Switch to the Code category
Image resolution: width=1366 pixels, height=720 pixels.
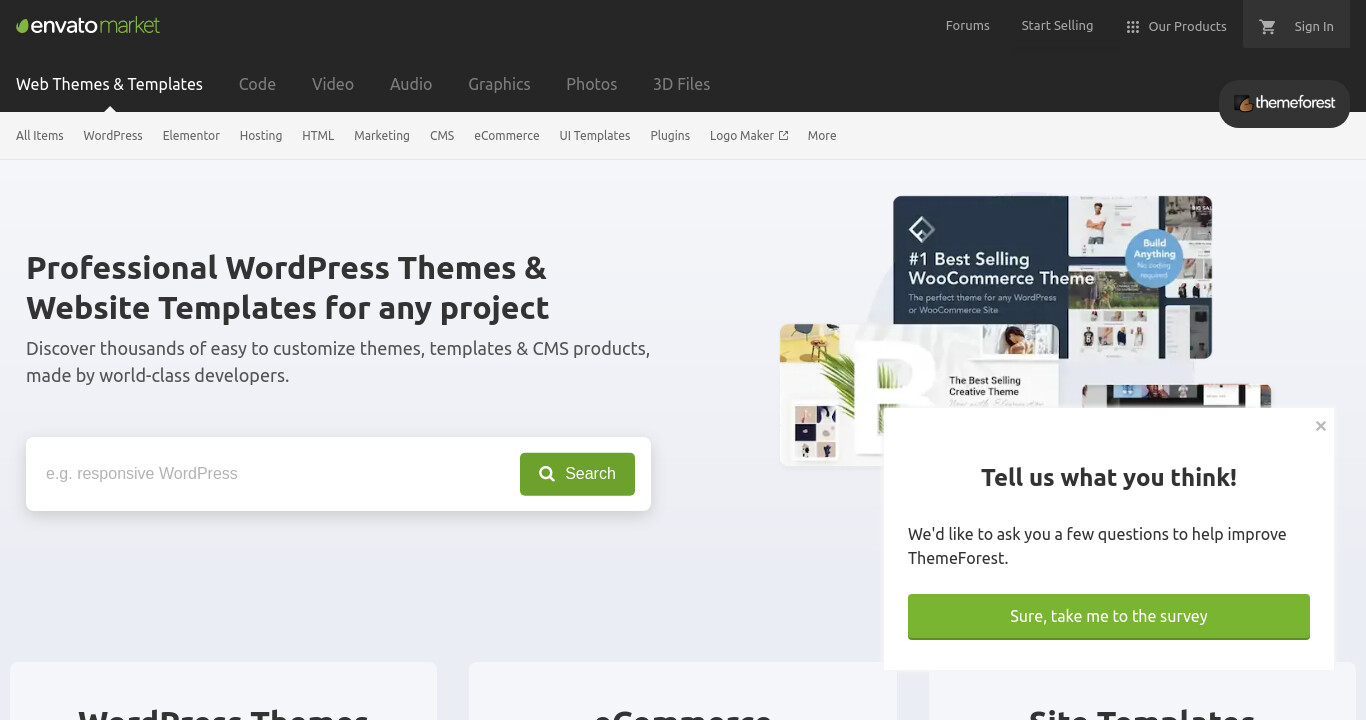[257, 84]
